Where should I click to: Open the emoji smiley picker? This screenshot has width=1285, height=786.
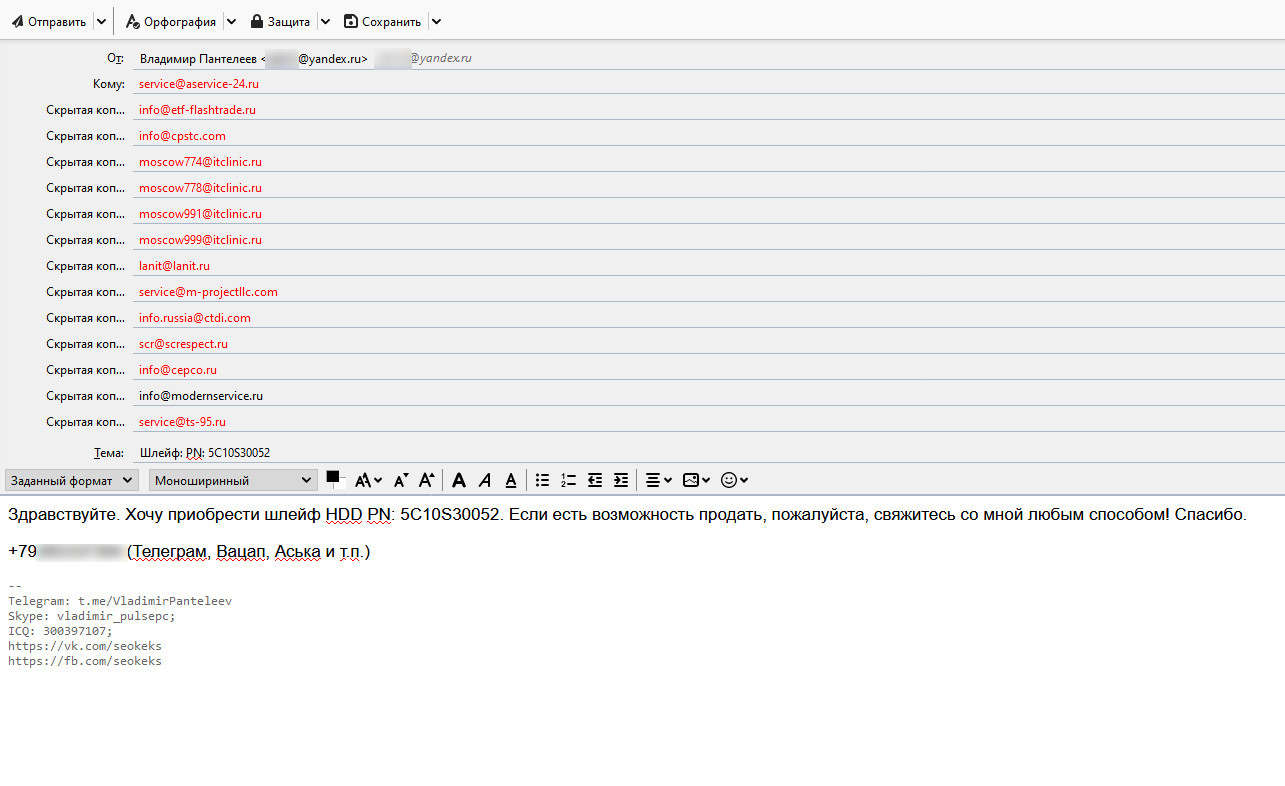point(734,480)
